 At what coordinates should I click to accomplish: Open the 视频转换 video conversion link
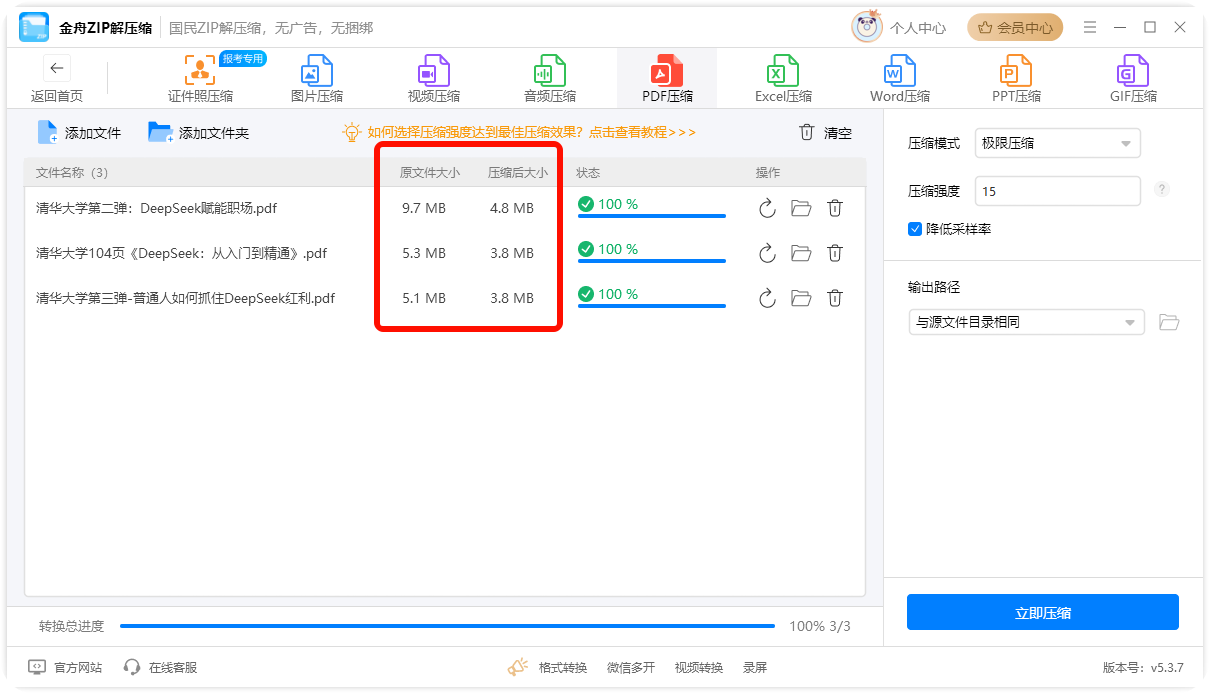point(699,667)
